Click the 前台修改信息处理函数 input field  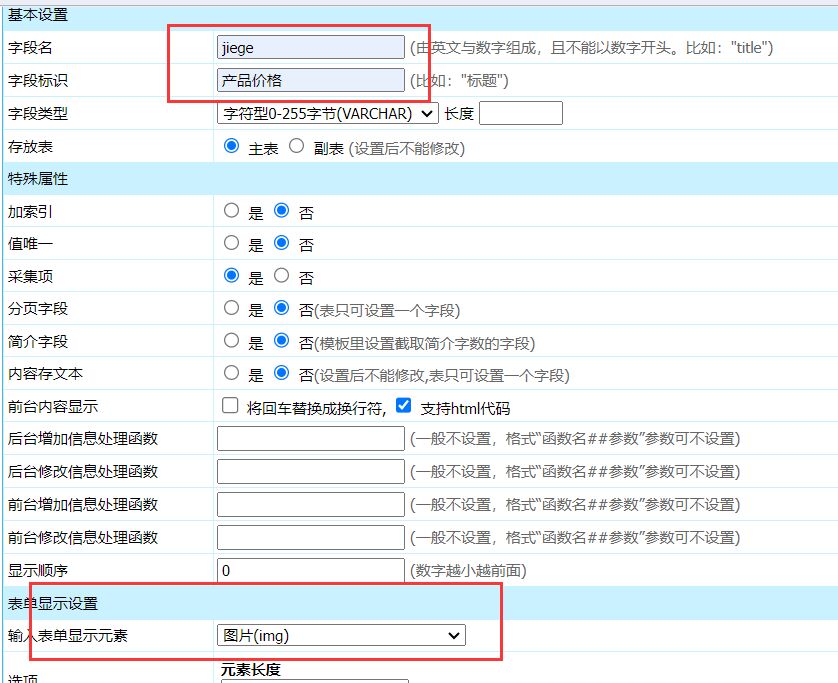(310, 537)
